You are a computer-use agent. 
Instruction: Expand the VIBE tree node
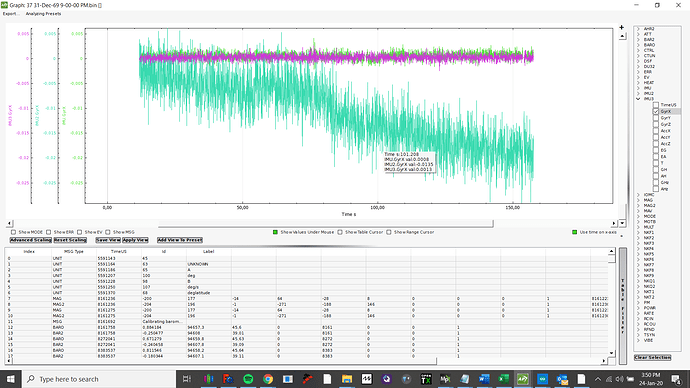638,340
